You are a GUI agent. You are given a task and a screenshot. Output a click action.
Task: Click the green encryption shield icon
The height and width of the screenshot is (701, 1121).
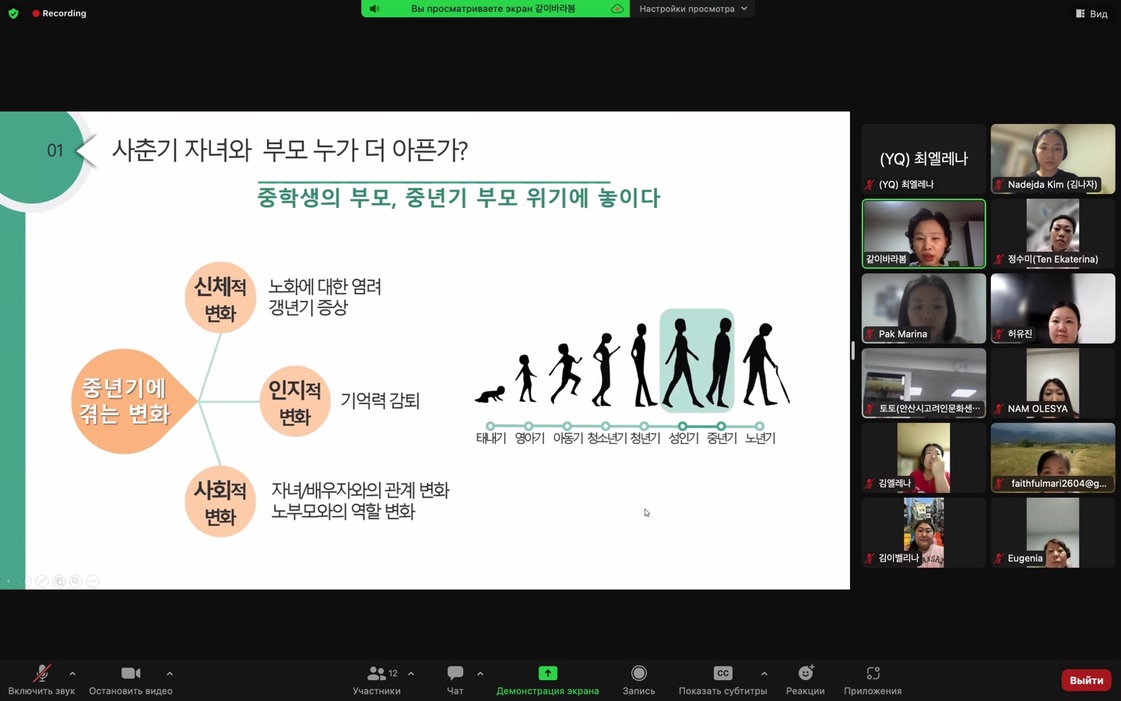pyautogui.click(x=13, y=13)
